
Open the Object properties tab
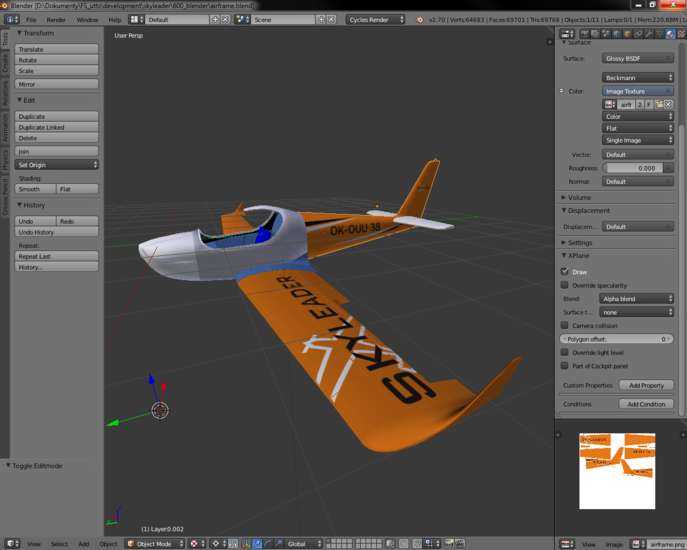(x=627, y=34)
